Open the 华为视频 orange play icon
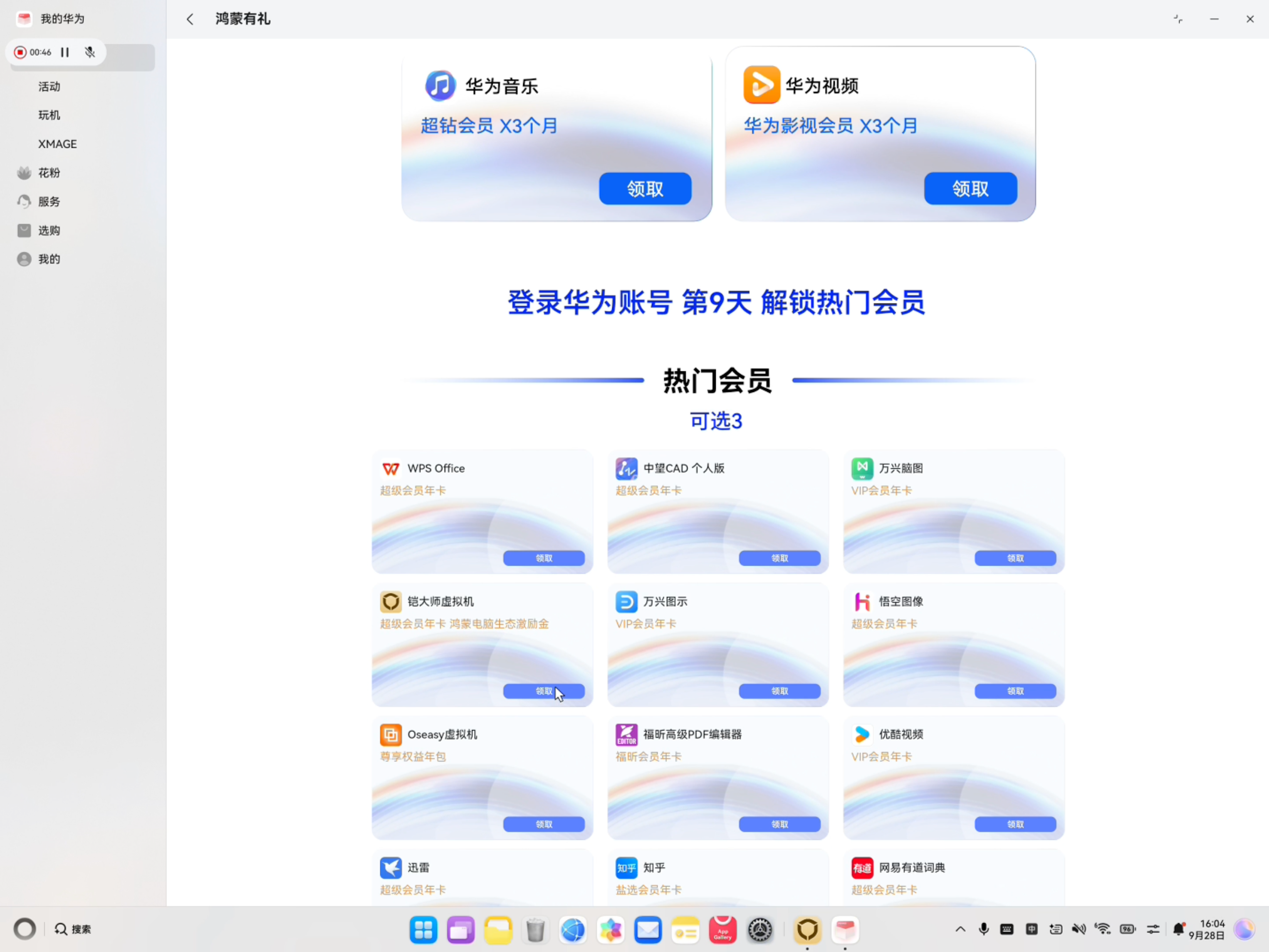The height and width of the screenshot is (952, 1269). pos(761,85)
